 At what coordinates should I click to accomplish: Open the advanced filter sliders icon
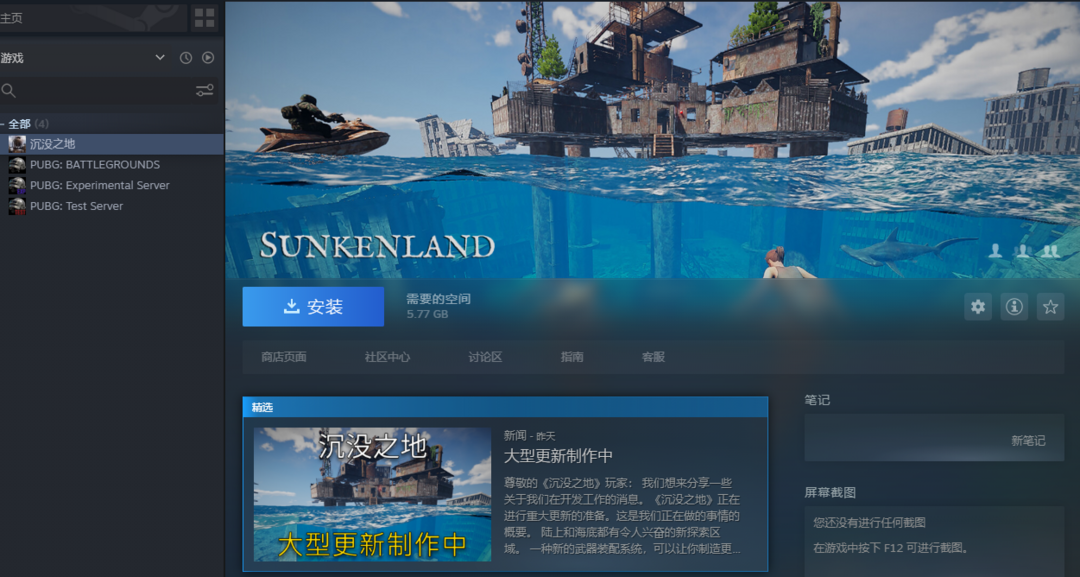[205, 90]
